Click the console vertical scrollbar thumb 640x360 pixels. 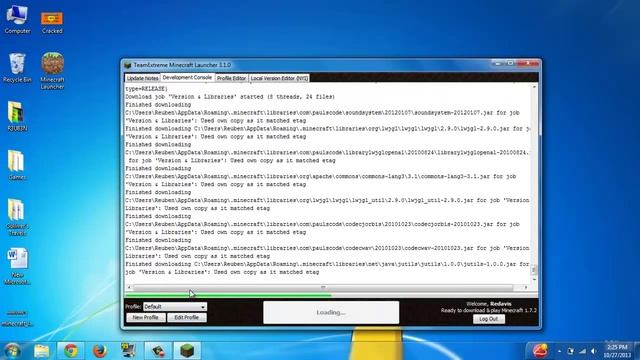pos(534,270)
